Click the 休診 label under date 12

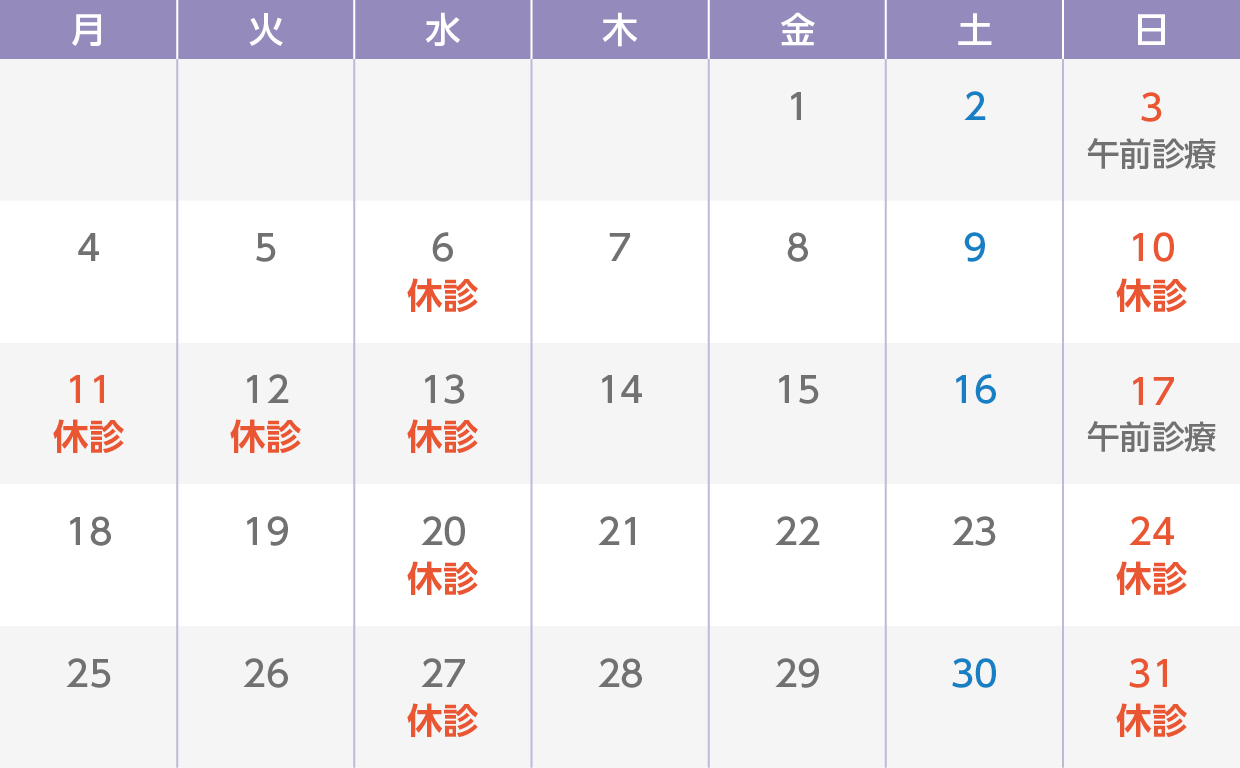pyautogui.click(x=266, y=438)
